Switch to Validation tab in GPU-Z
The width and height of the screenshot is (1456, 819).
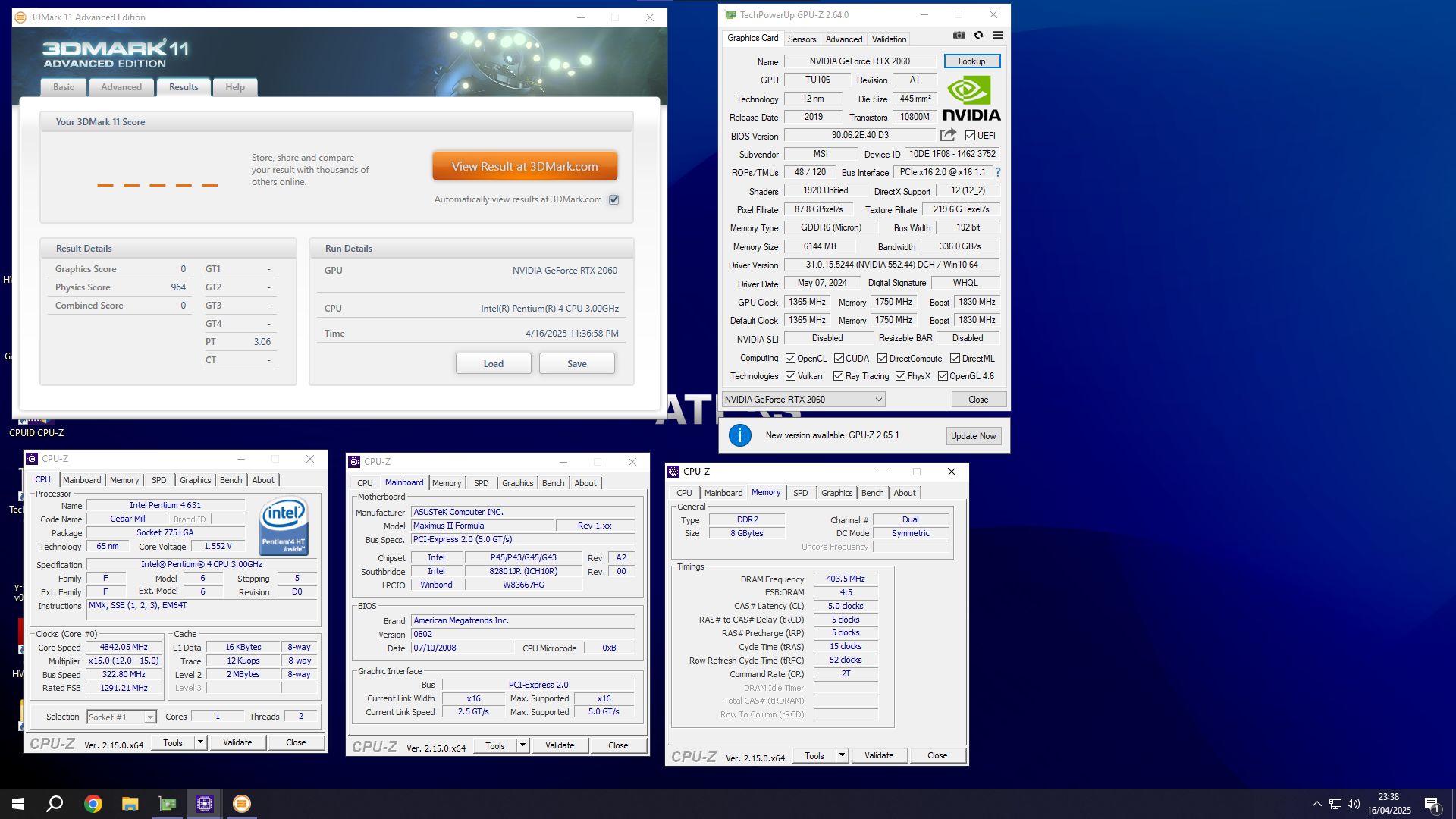click(889, 39)
